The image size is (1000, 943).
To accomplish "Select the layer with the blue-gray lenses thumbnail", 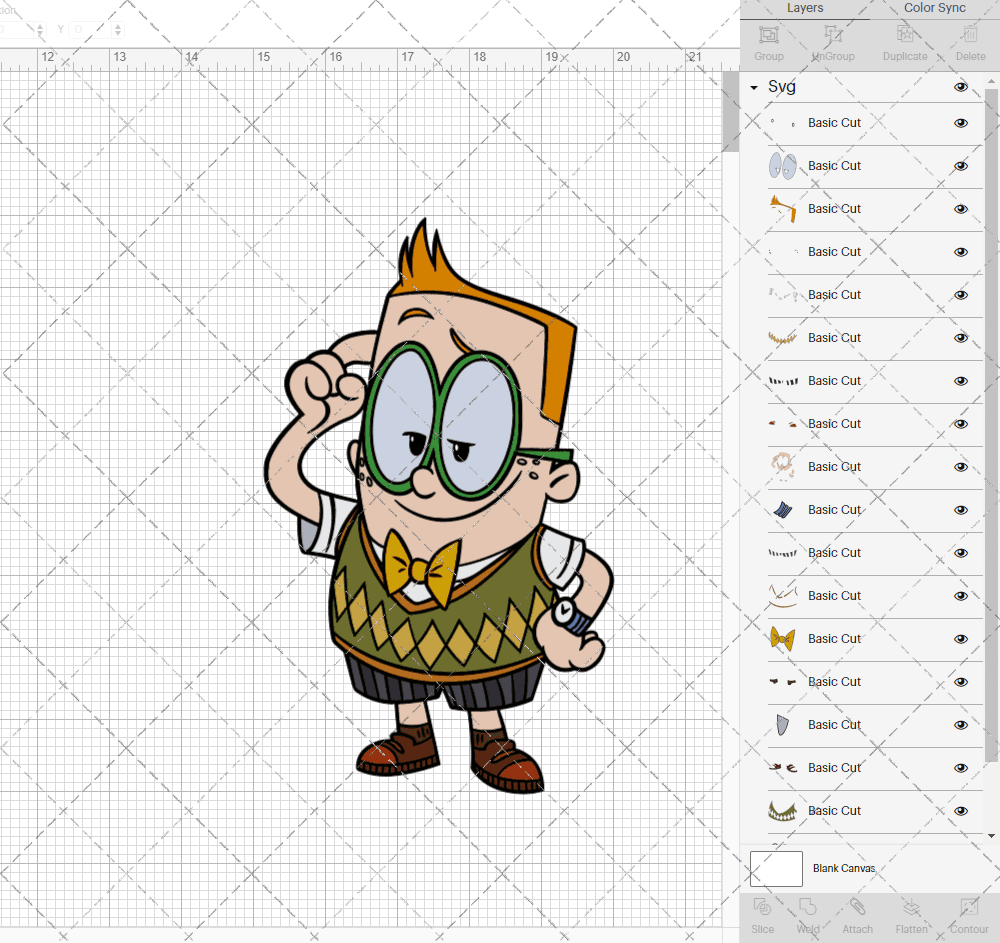I will tap(874, 166).
